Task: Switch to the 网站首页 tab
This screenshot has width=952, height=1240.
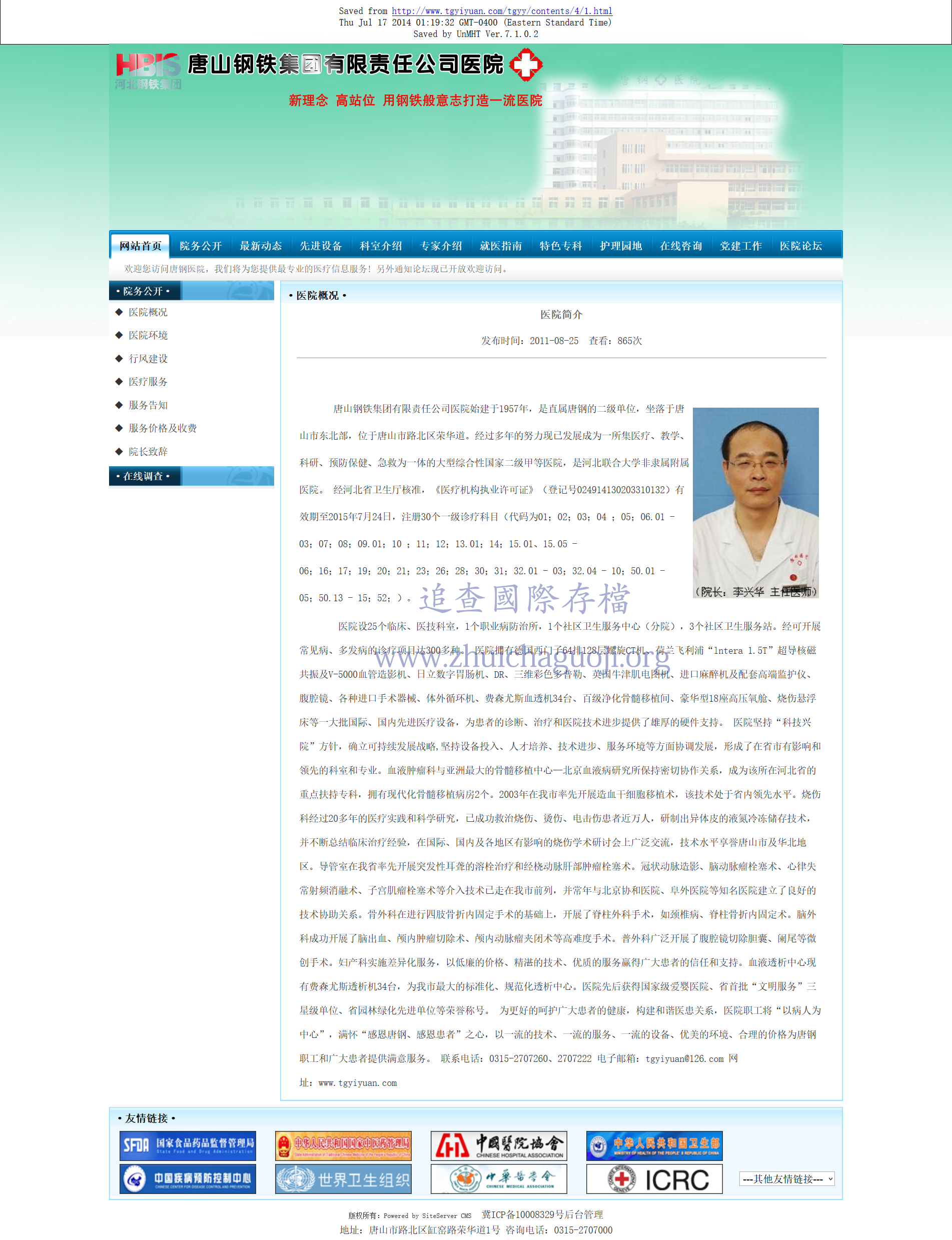Action: (x=140, y=246)
